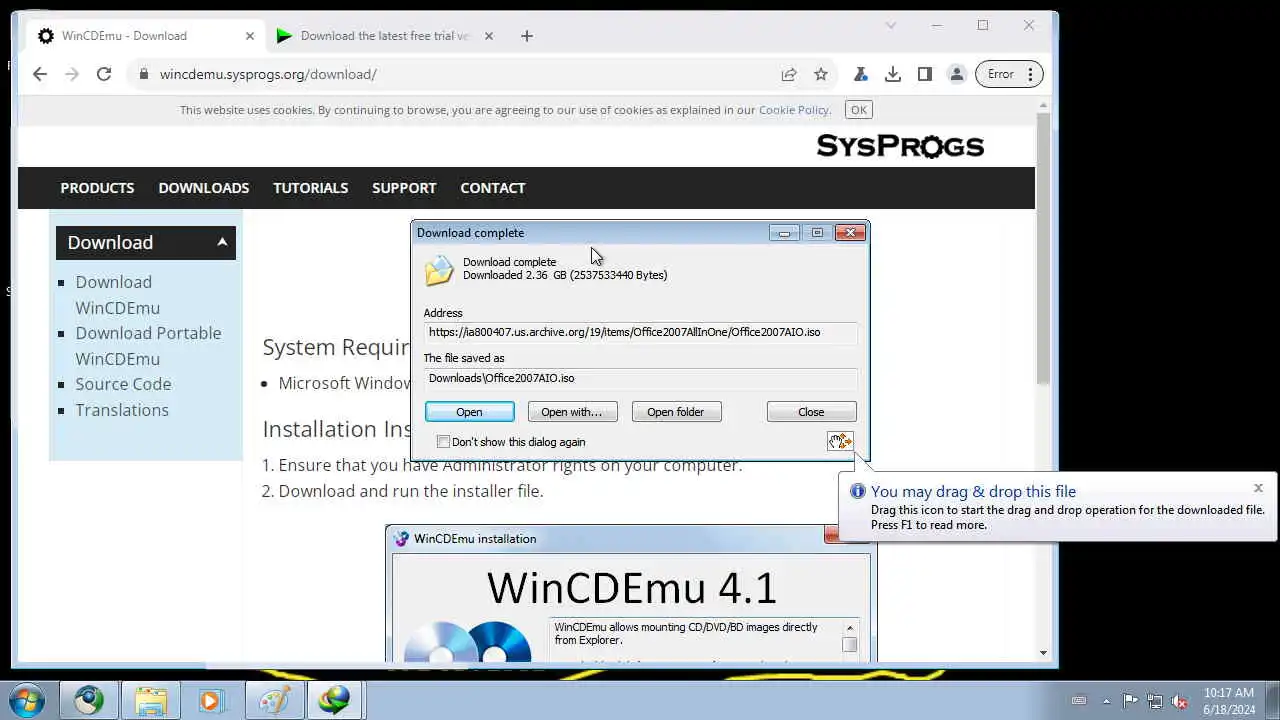Open tab search chevron in Chrome
The image size is (1280, 720).
pos(891,25)
